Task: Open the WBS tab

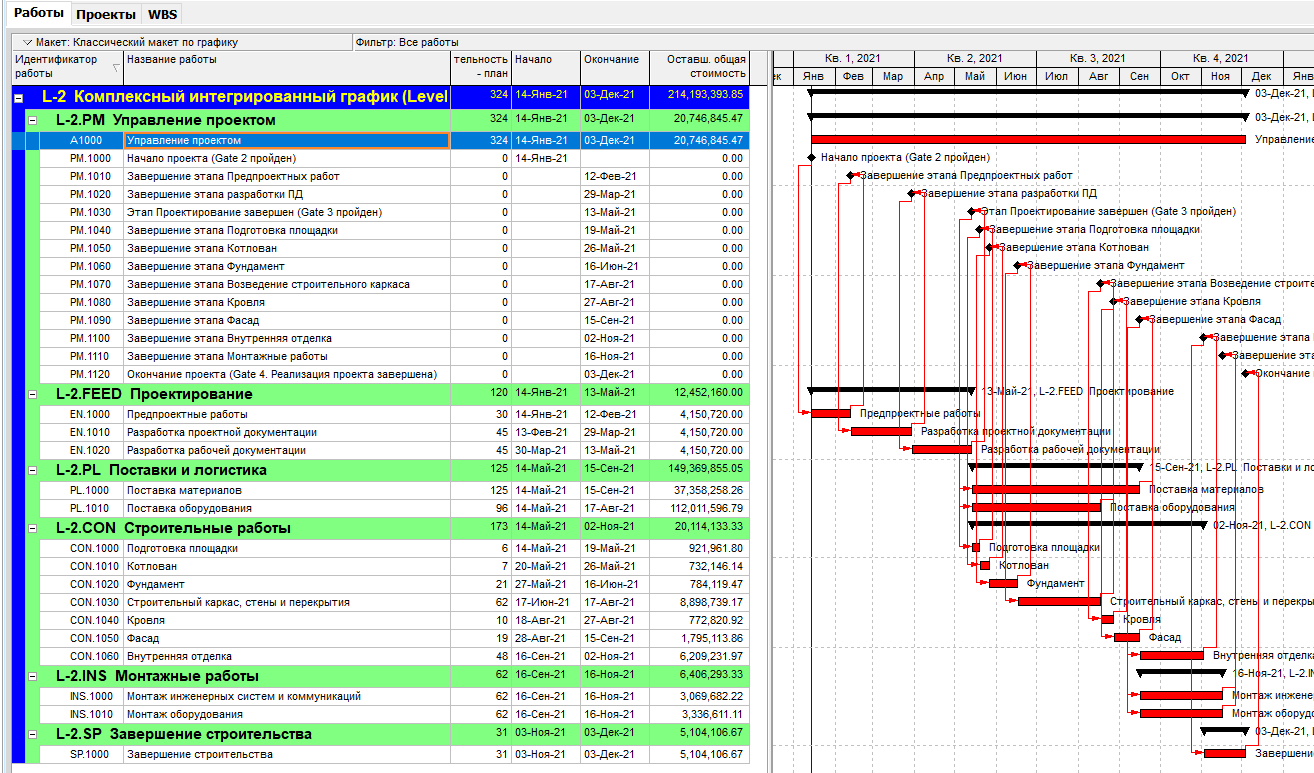Action: (162, 14)
